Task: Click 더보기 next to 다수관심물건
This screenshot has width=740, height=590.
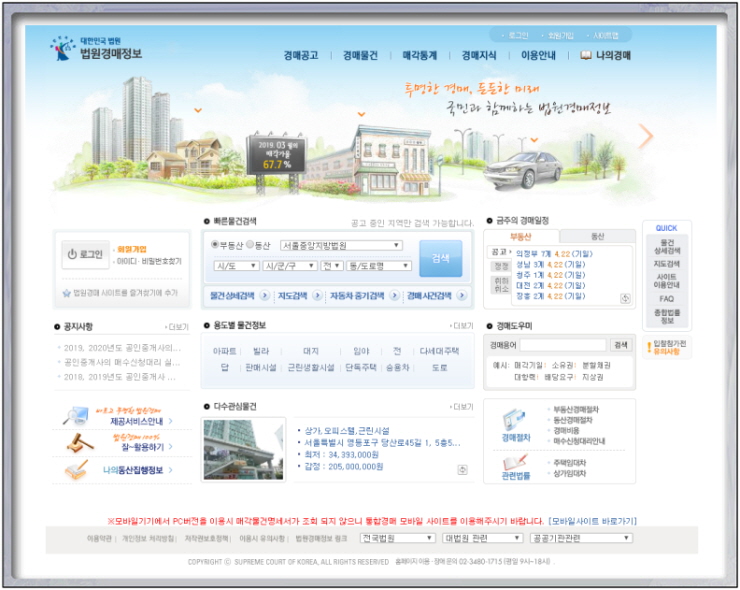Action: 462,406
